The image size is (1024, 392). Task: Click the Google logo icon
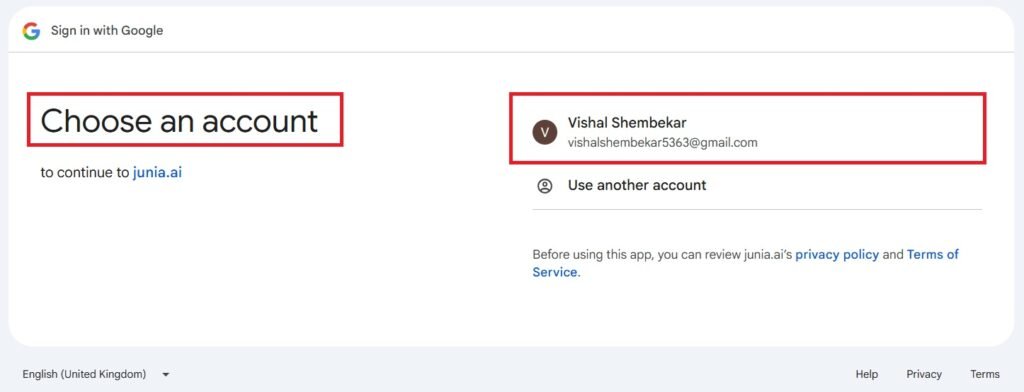click(31, 31)
